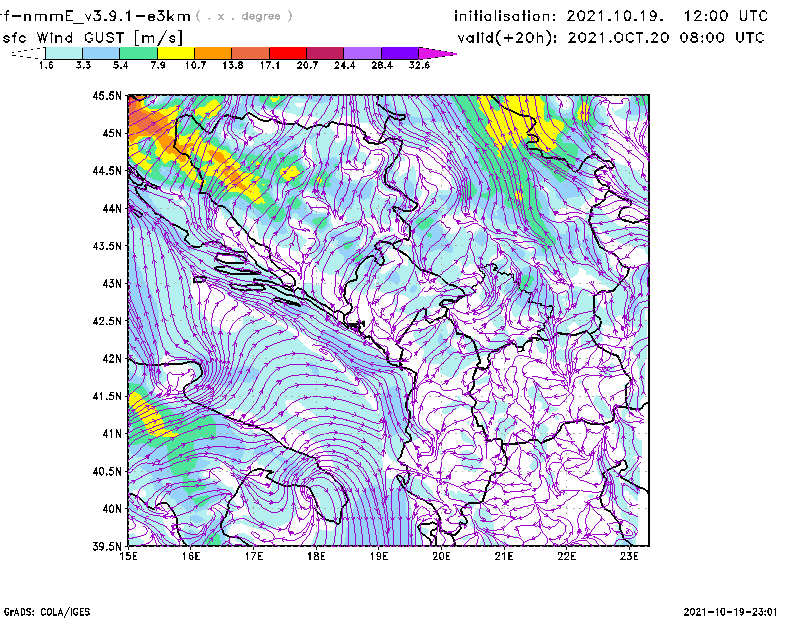Click the 39.5N latitude label
The height and width of the screenshot is (618, 800).
pyautogui.click(x=108, y=547)
